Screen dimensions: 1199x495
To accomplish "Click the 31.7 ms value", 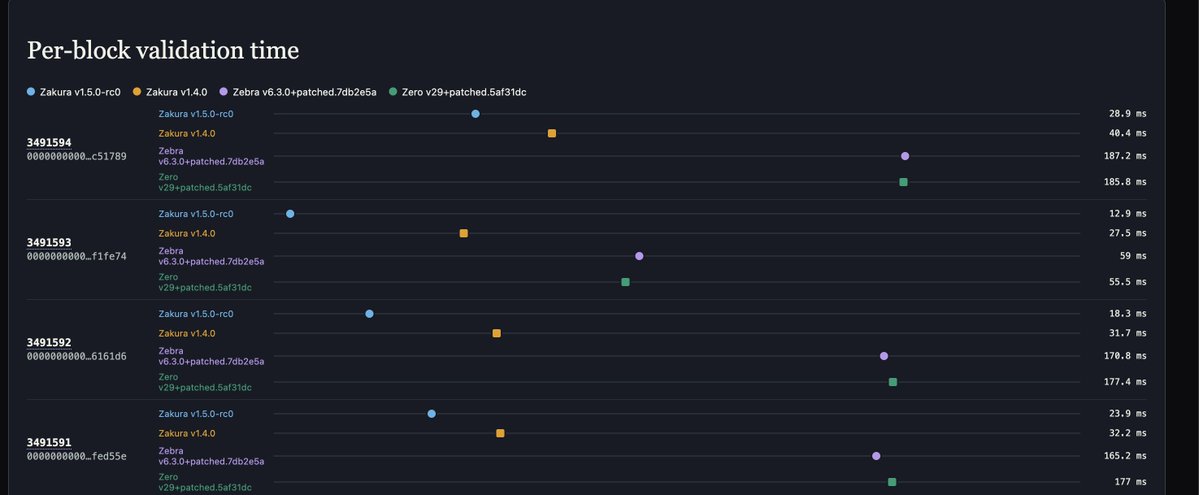I will point(1128,334).
